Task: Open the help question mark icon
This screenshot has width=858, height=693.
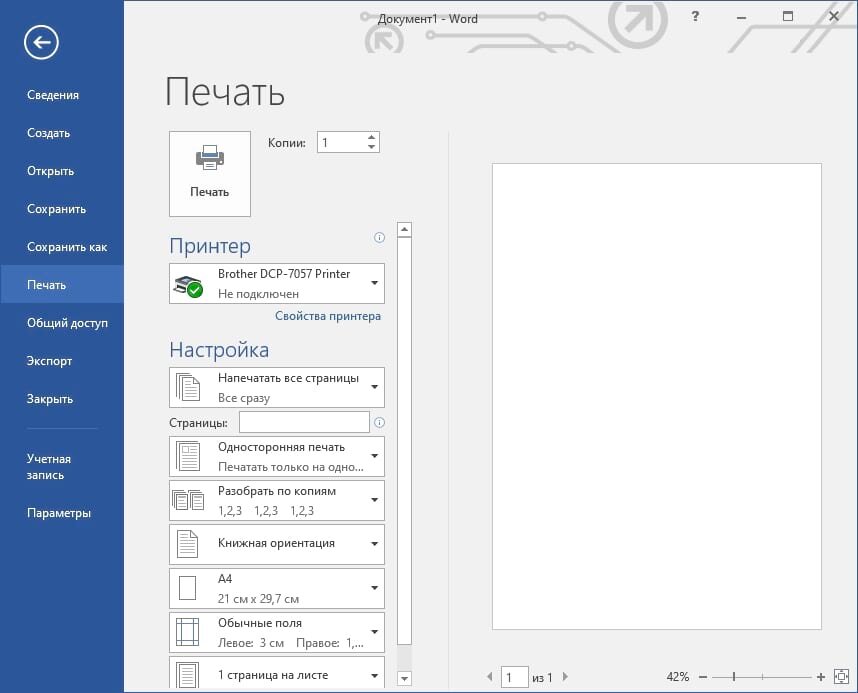Action: pyautogui.click(x=695, y=16)
